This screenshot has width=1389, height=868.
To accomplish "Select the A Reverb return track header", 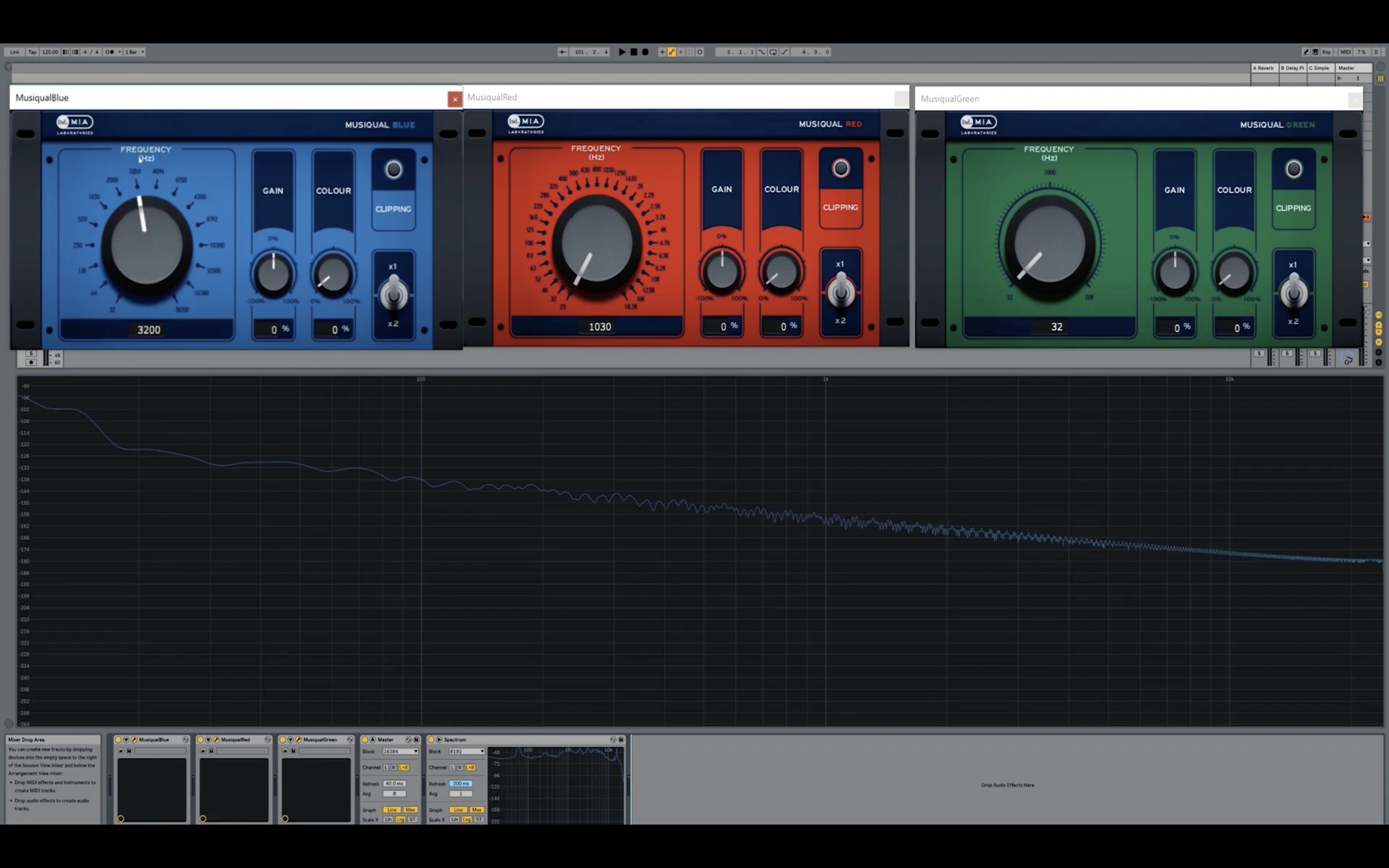I will [1265, 68].
